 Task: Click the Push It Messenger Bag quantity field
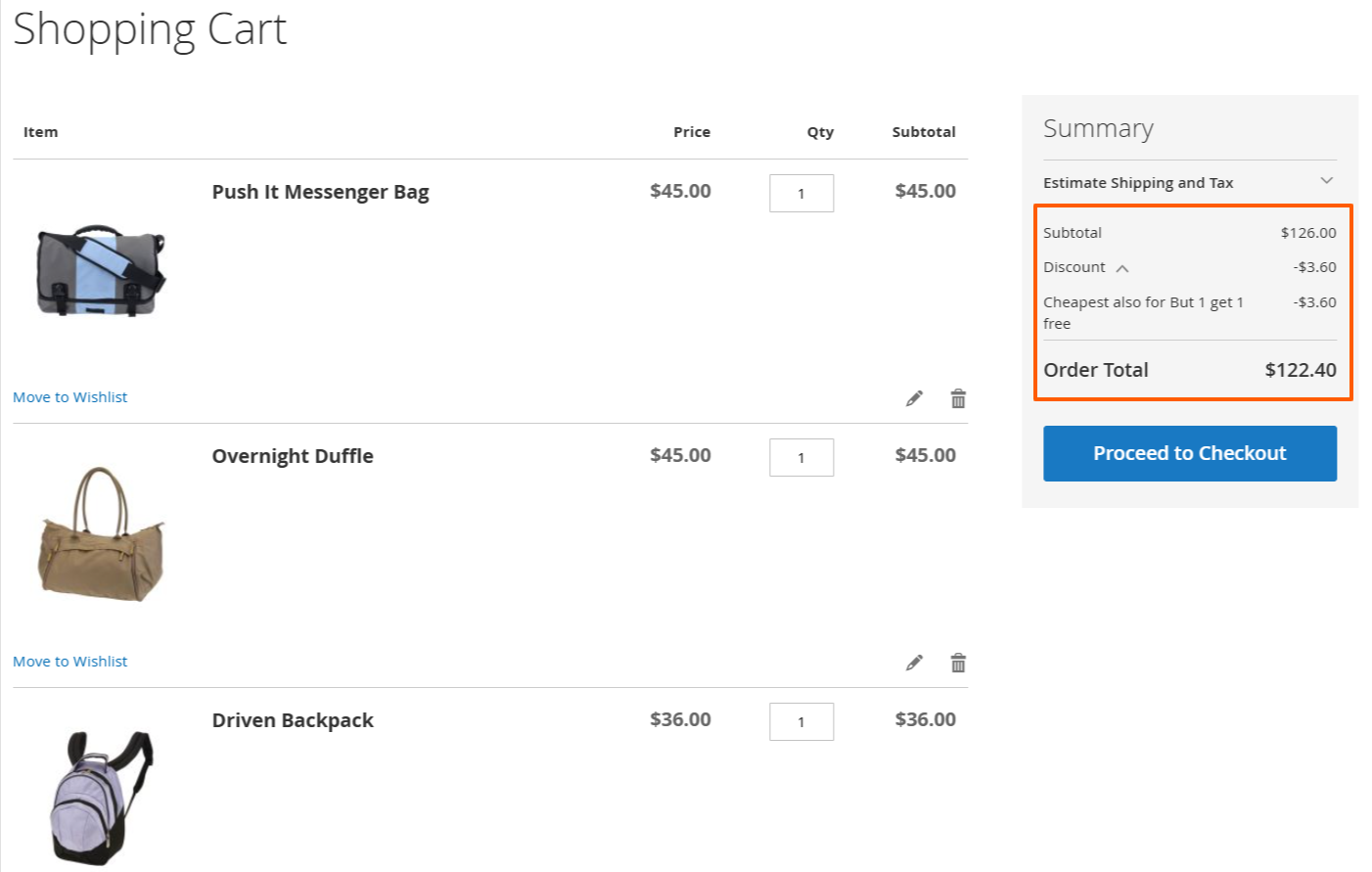tap(801, 193)
